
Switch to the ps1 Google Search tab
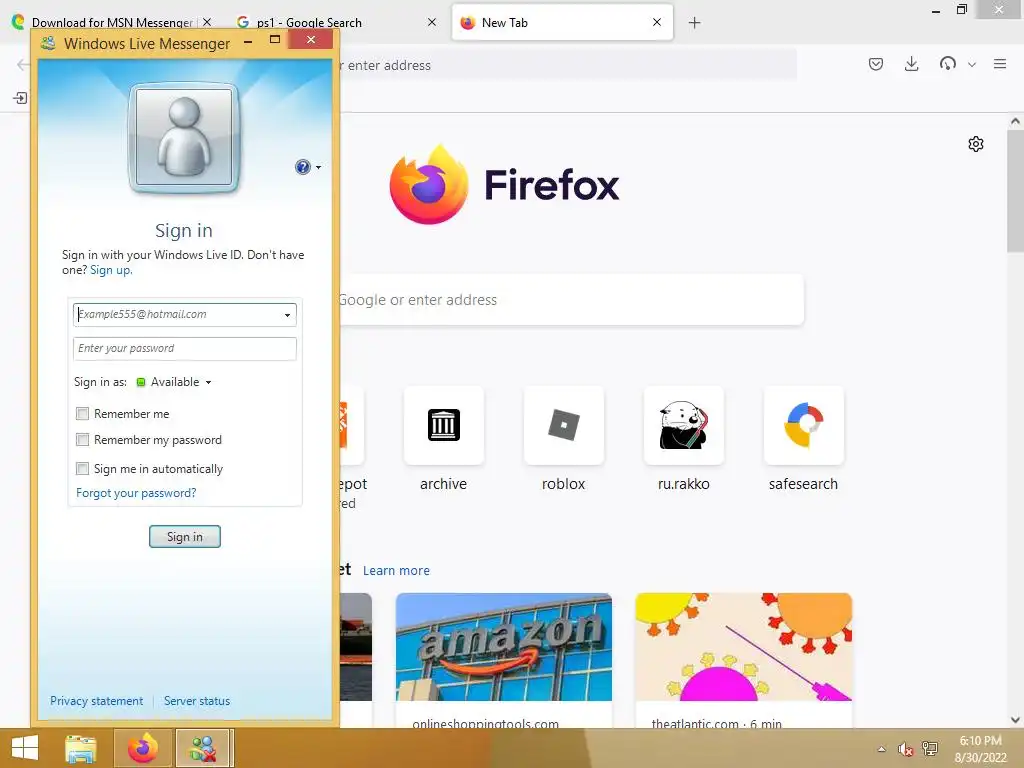coord(309,22)
